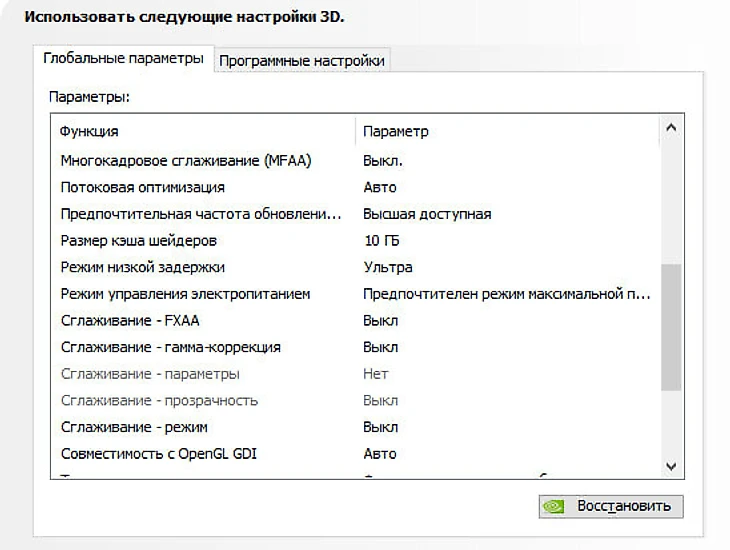The height and width of the screenshot is (550, 730).
Task: Click the scroll down arrow in settings list
Action: [671, 466]
